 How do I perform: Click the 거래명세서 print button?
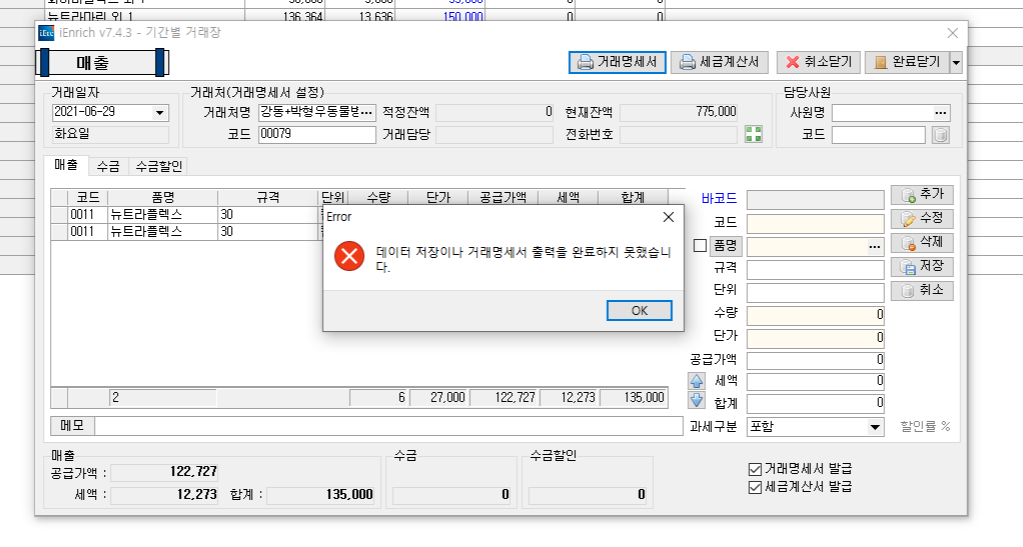617,62
